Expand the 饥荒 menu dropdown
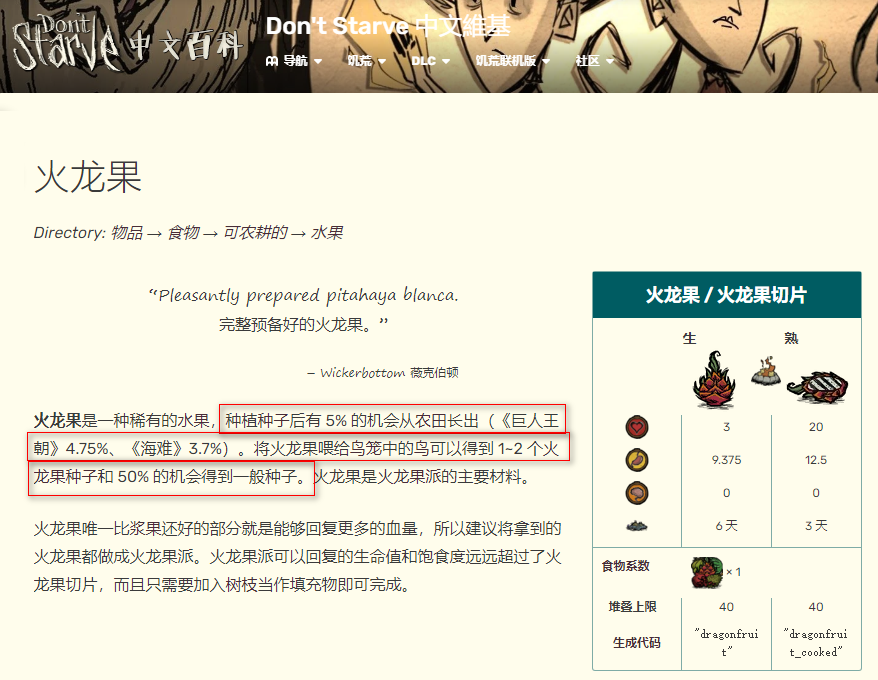The height and width of the screenshot is (680, 878). (x=367, y=60)
